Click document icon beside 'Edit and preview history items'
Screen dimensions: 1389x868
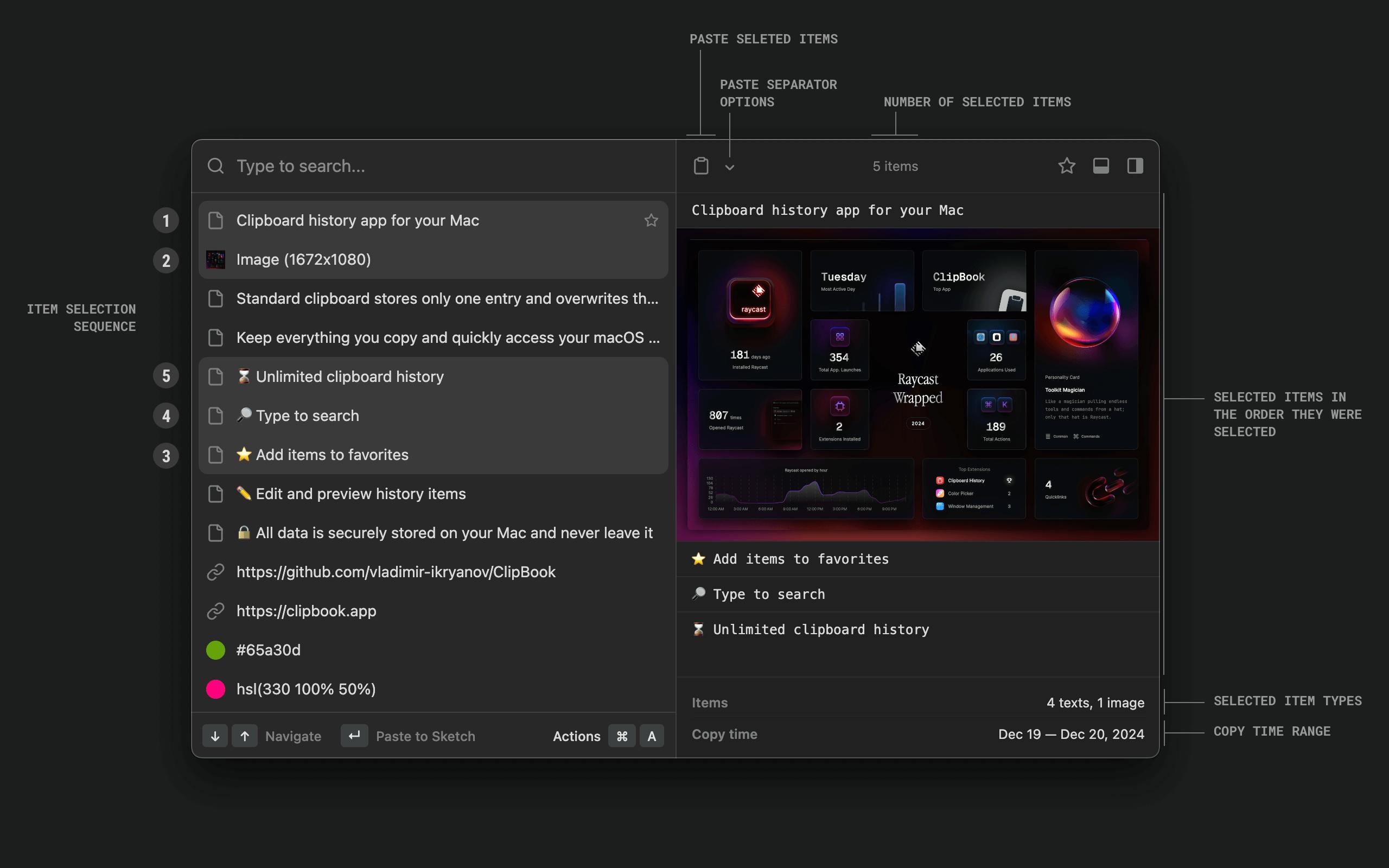(216, 494)
